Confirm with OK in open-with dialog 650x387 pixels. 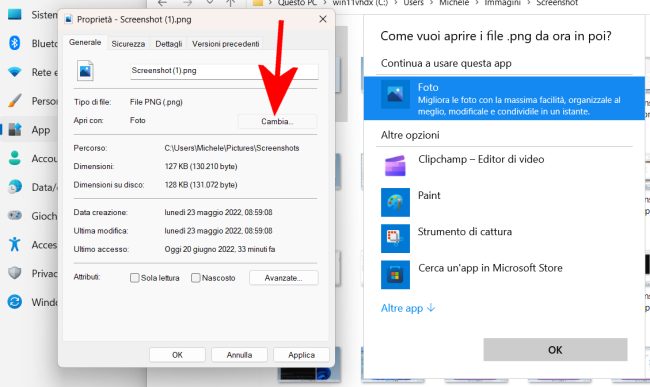(x=555, y=350)
